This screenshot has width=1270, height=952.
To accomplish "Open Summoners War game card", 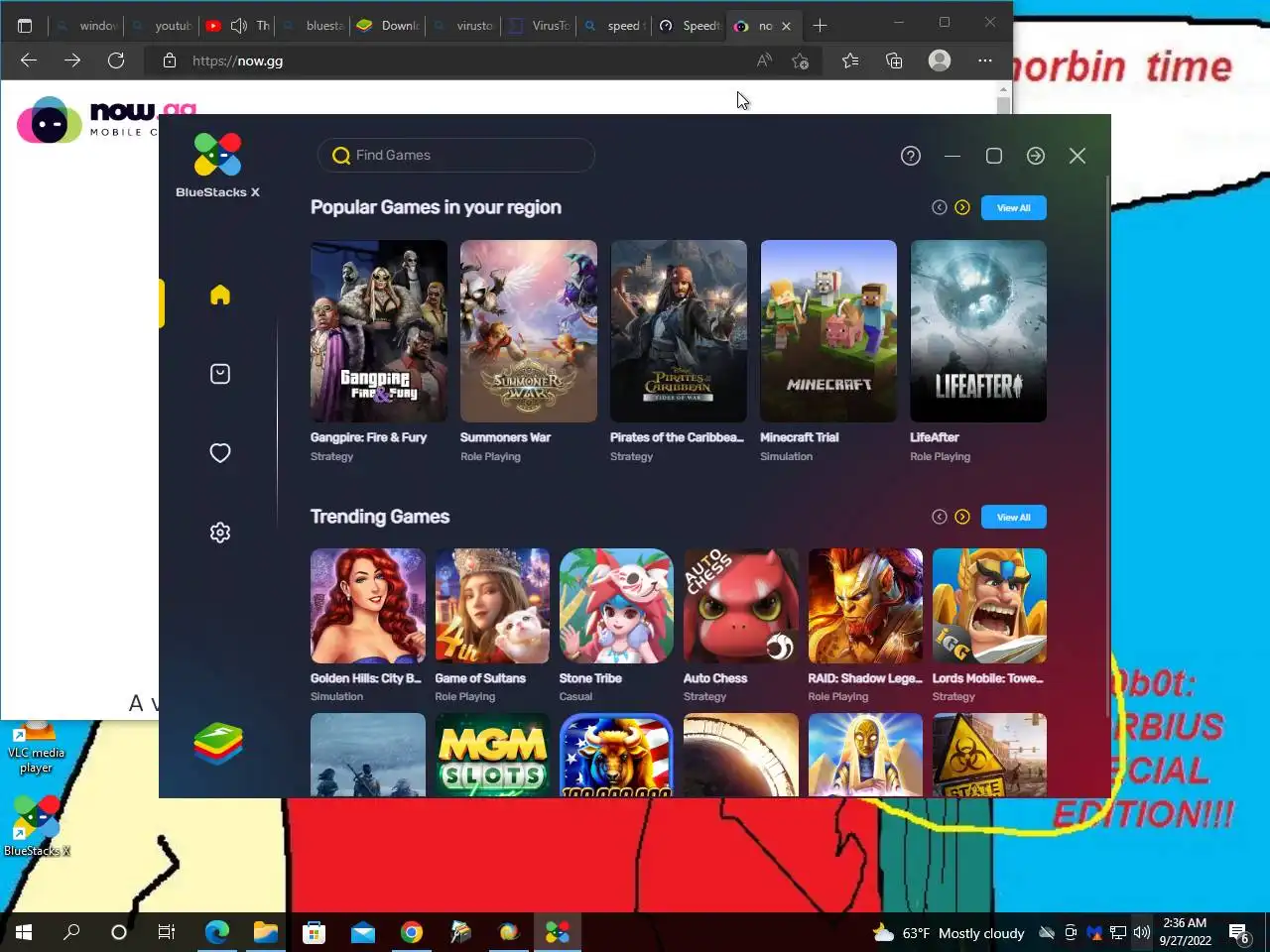I will tap(529, 331).
